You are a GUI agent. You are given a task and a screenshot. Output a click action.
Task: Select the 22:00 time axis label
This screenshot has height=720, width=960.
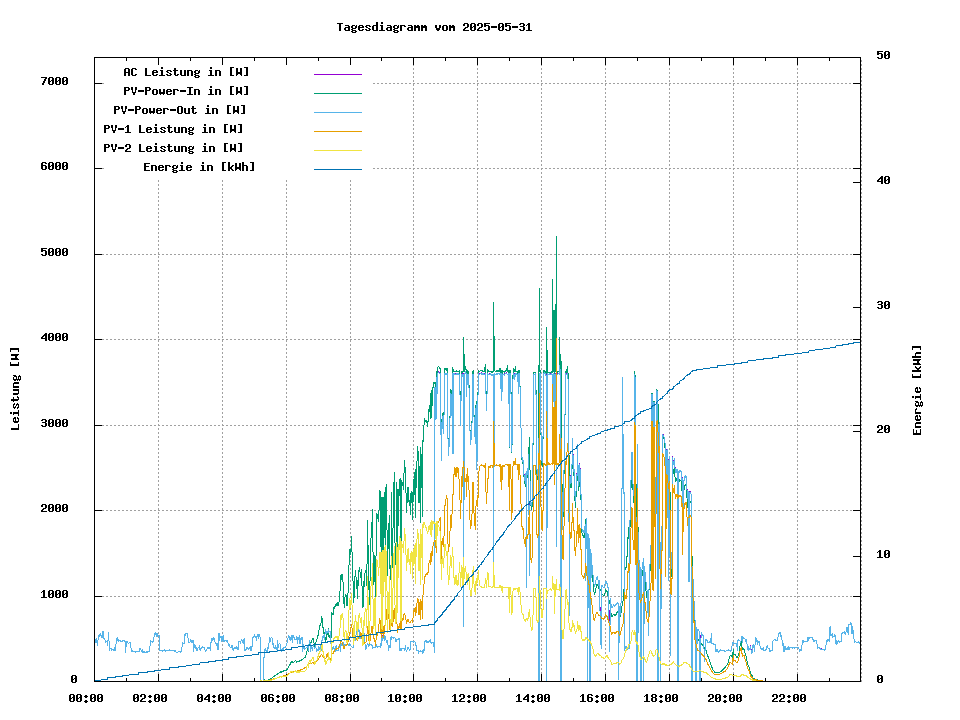point(789,698)
